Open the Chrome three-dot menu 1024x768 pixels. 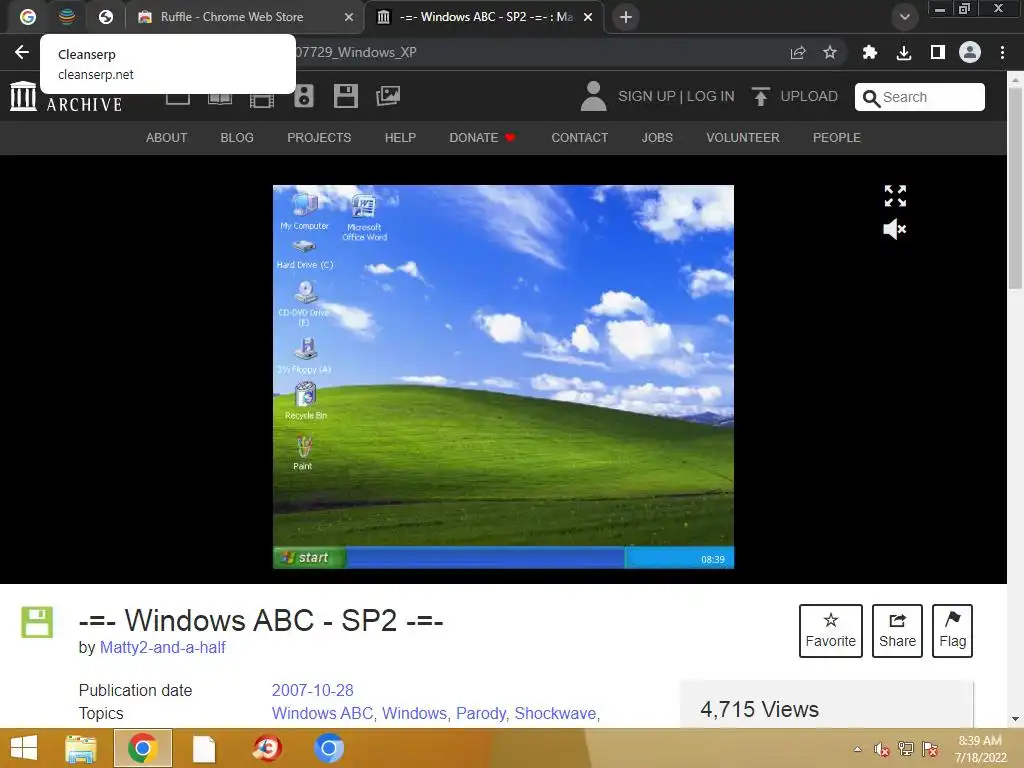[1002, 52]
